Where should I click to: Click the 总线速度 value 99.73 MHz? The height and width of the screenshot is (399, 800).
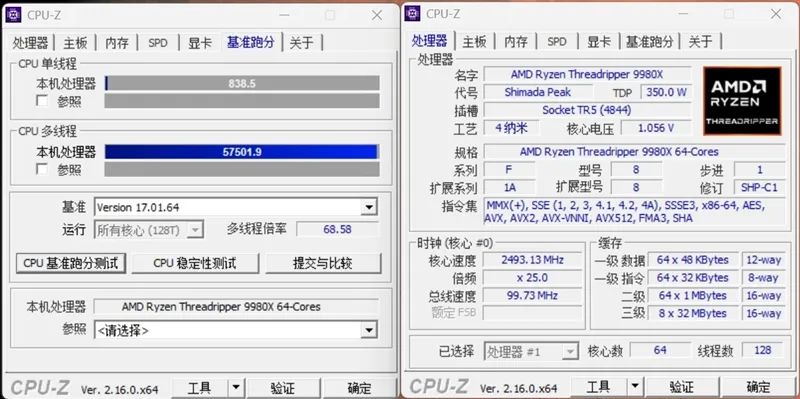(533, 295)
